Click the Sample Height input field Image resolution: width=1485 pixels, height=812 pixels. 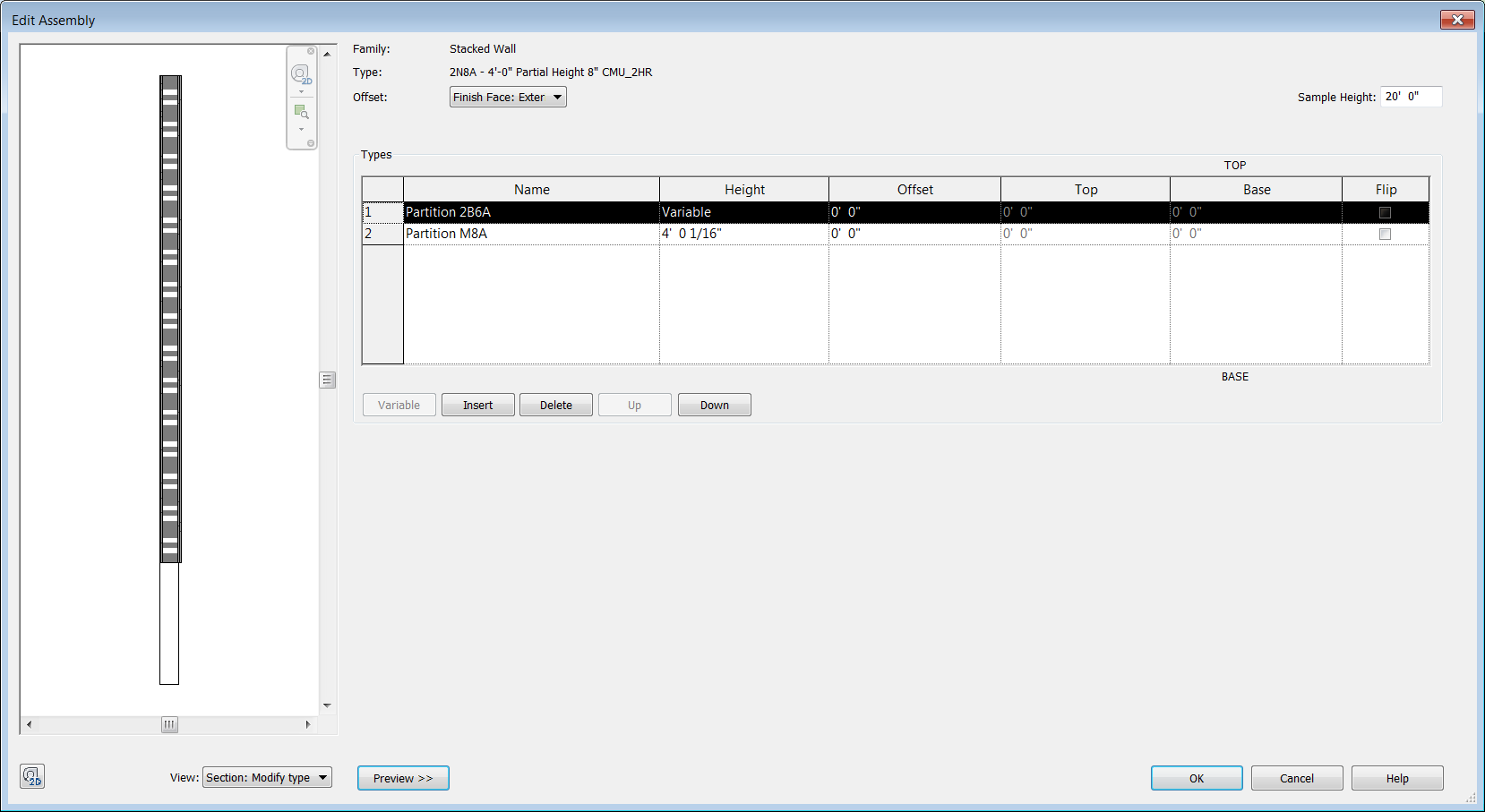click(1411, 97)
